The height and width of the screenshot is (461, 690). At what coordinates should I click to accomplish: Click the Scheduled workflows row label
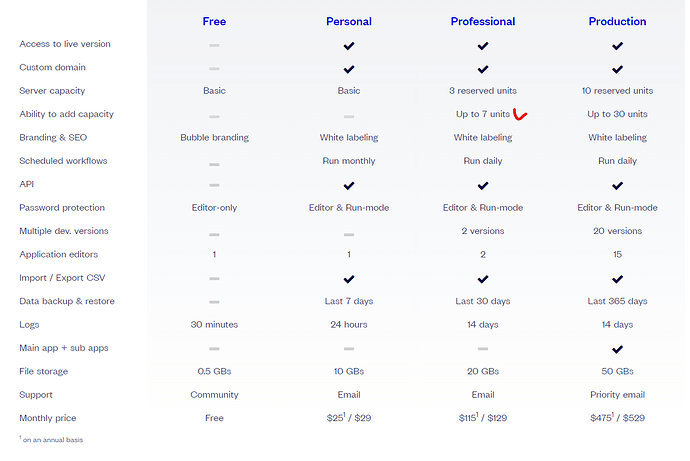point(63,161)
